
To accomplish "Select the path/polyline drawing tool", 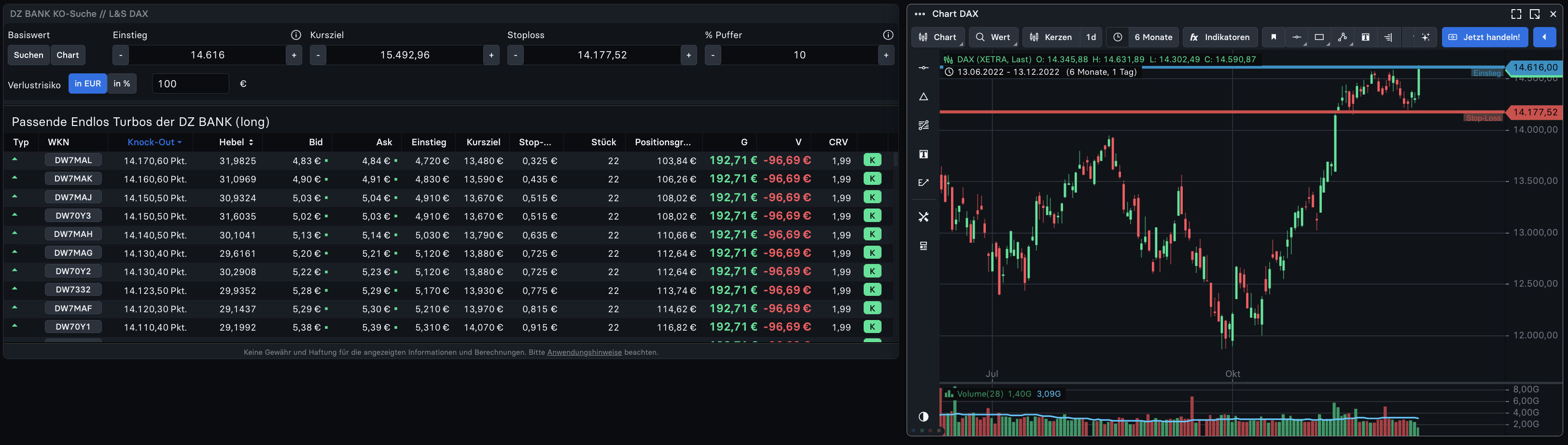I will coord(1342,37).
